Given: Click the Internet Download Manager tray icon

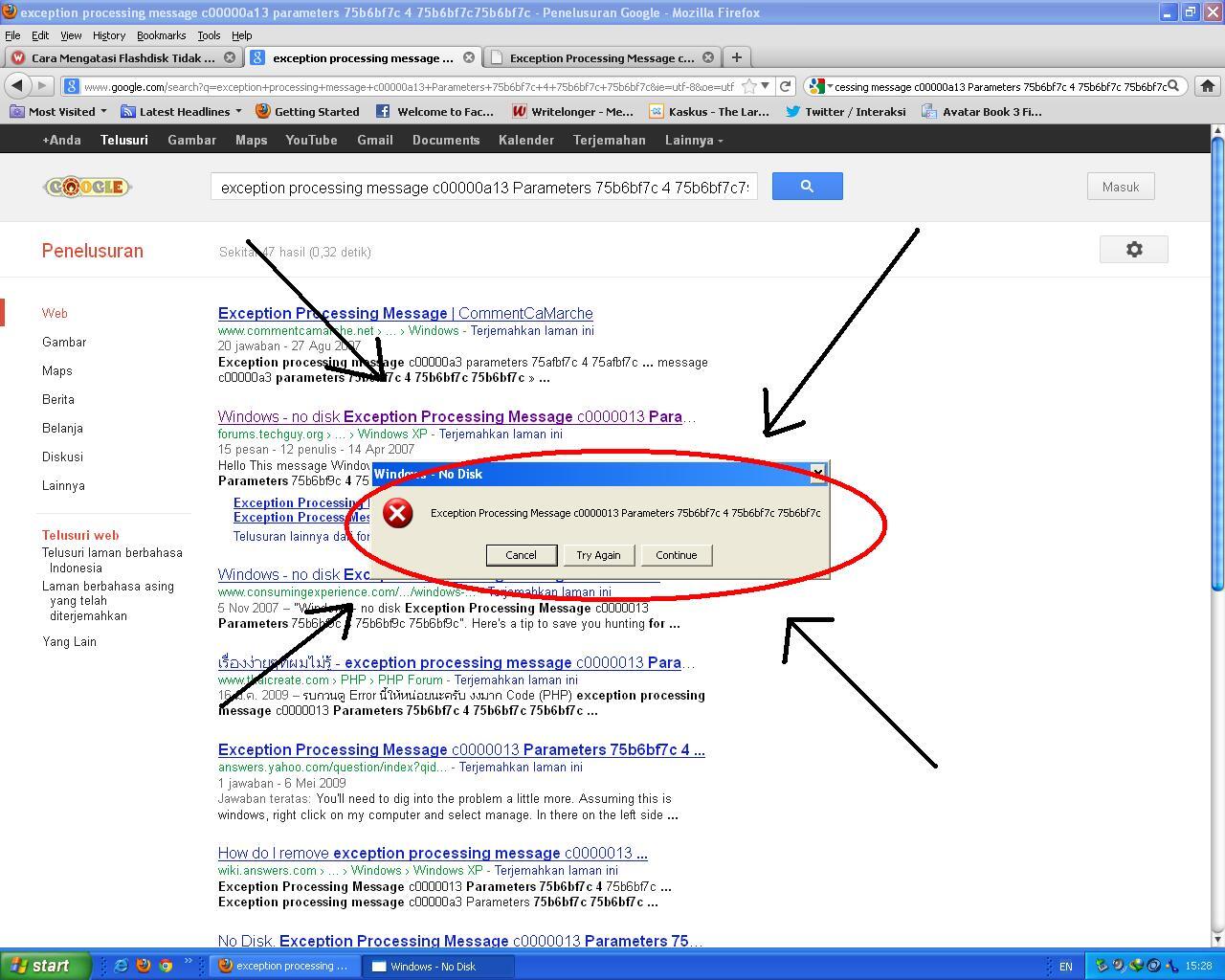Looking at the screenshot, I should 1136,966.
